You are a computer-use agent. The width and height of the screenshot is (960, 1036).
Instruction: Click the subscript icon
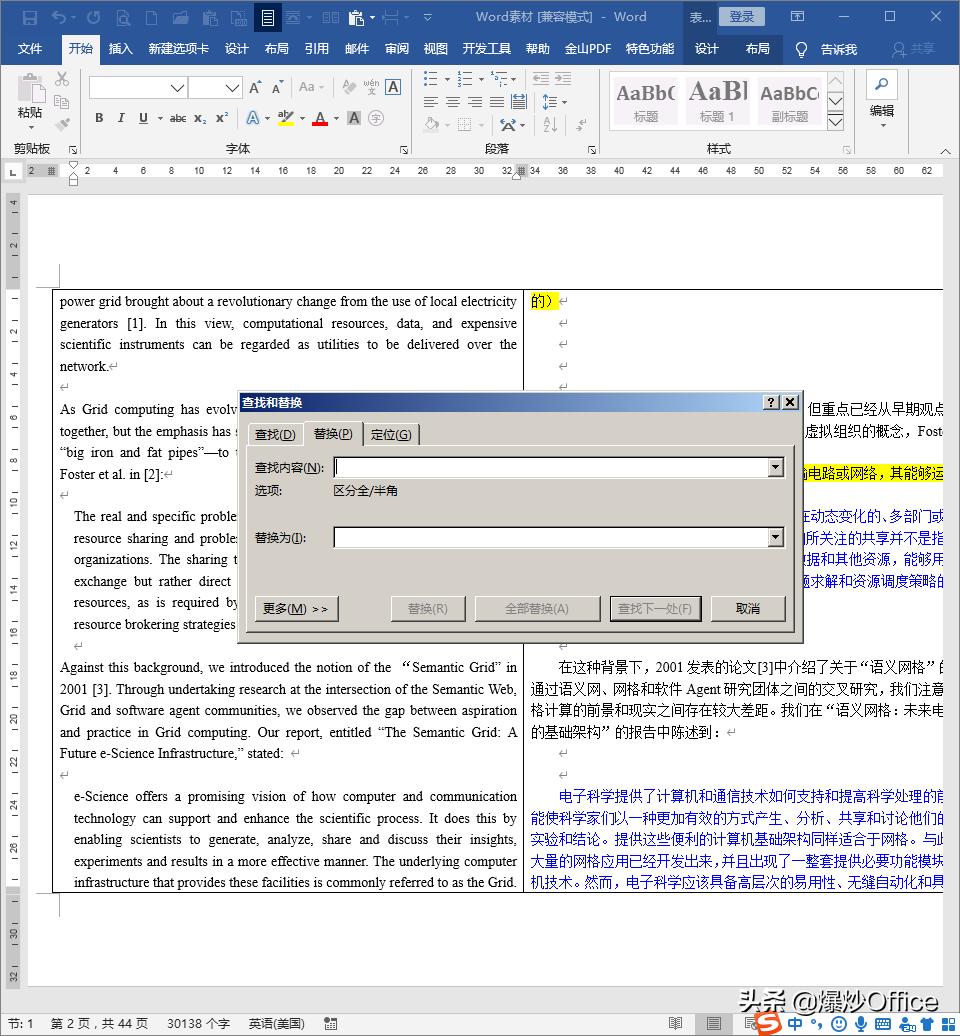click(202, 118)
